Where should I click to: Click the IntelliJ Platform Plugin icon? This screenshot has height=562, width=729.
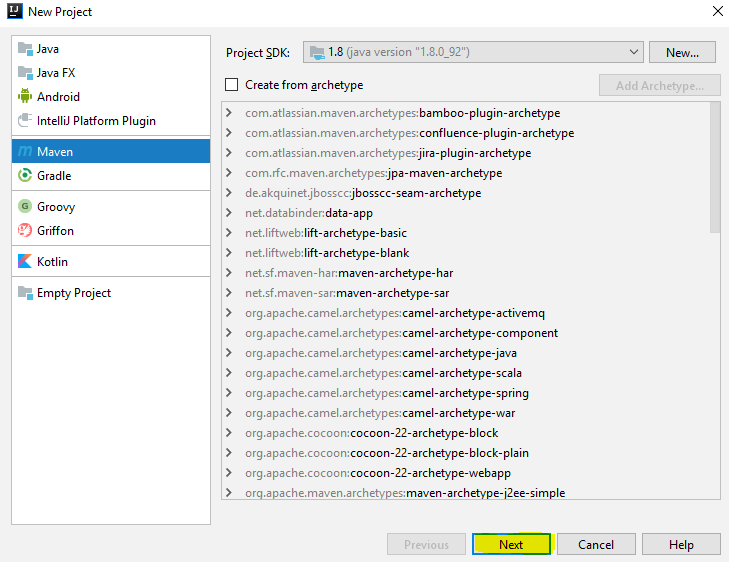click(x=25, y=120)
